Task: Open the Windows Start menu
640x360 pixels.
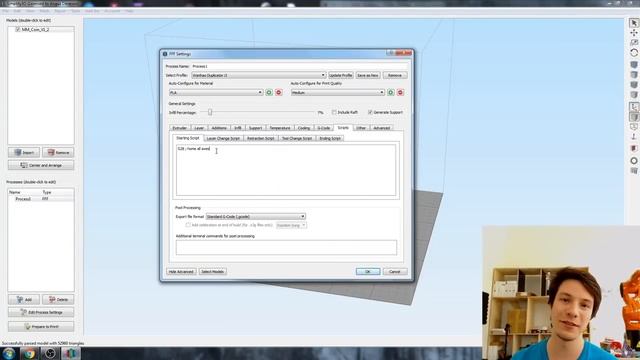Action: pos(9,353)
